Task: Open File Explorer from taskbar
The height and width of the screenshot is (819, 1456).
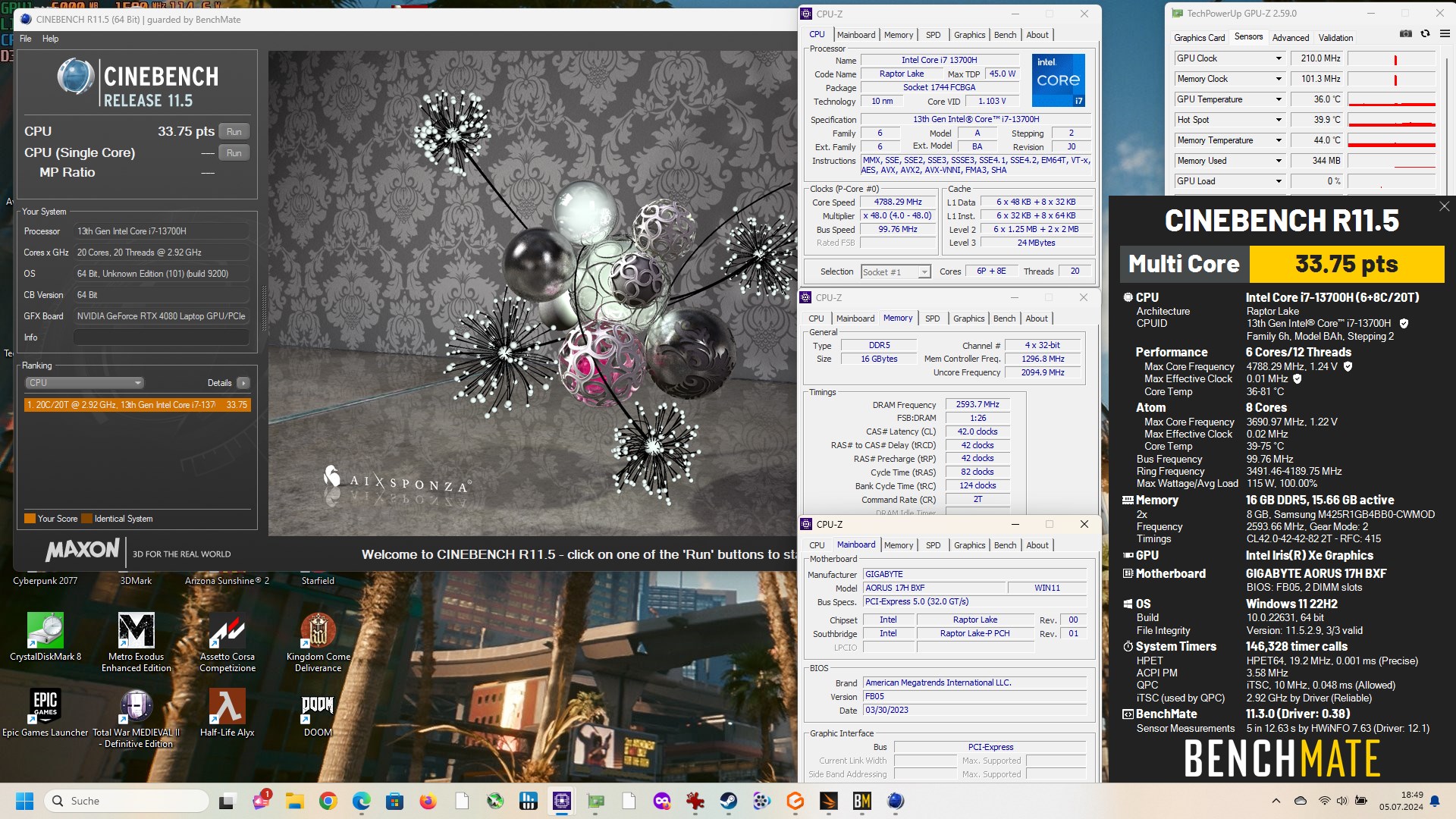Action: [x=294, y=801]
